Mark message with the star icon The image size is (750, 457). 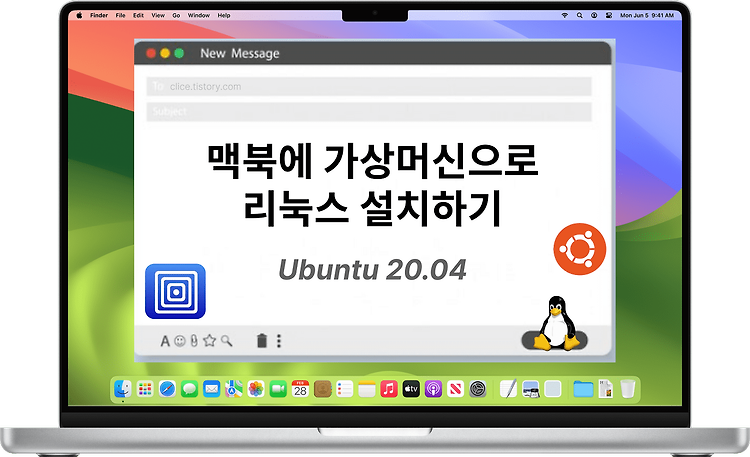pos(210,341)
